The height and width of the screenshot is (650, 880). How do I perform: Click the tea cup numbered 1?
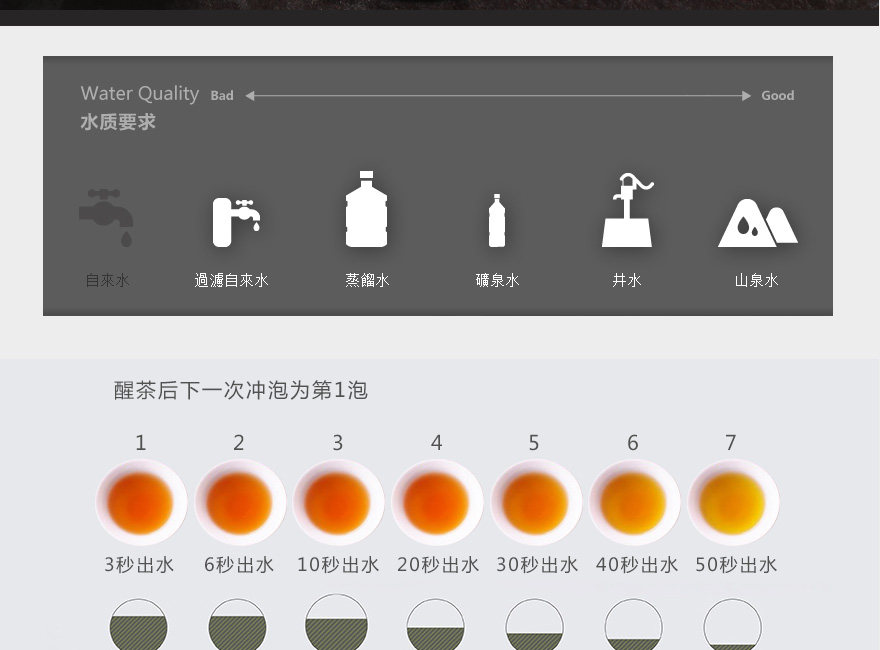pyautogui.click(x=141, y=502)
